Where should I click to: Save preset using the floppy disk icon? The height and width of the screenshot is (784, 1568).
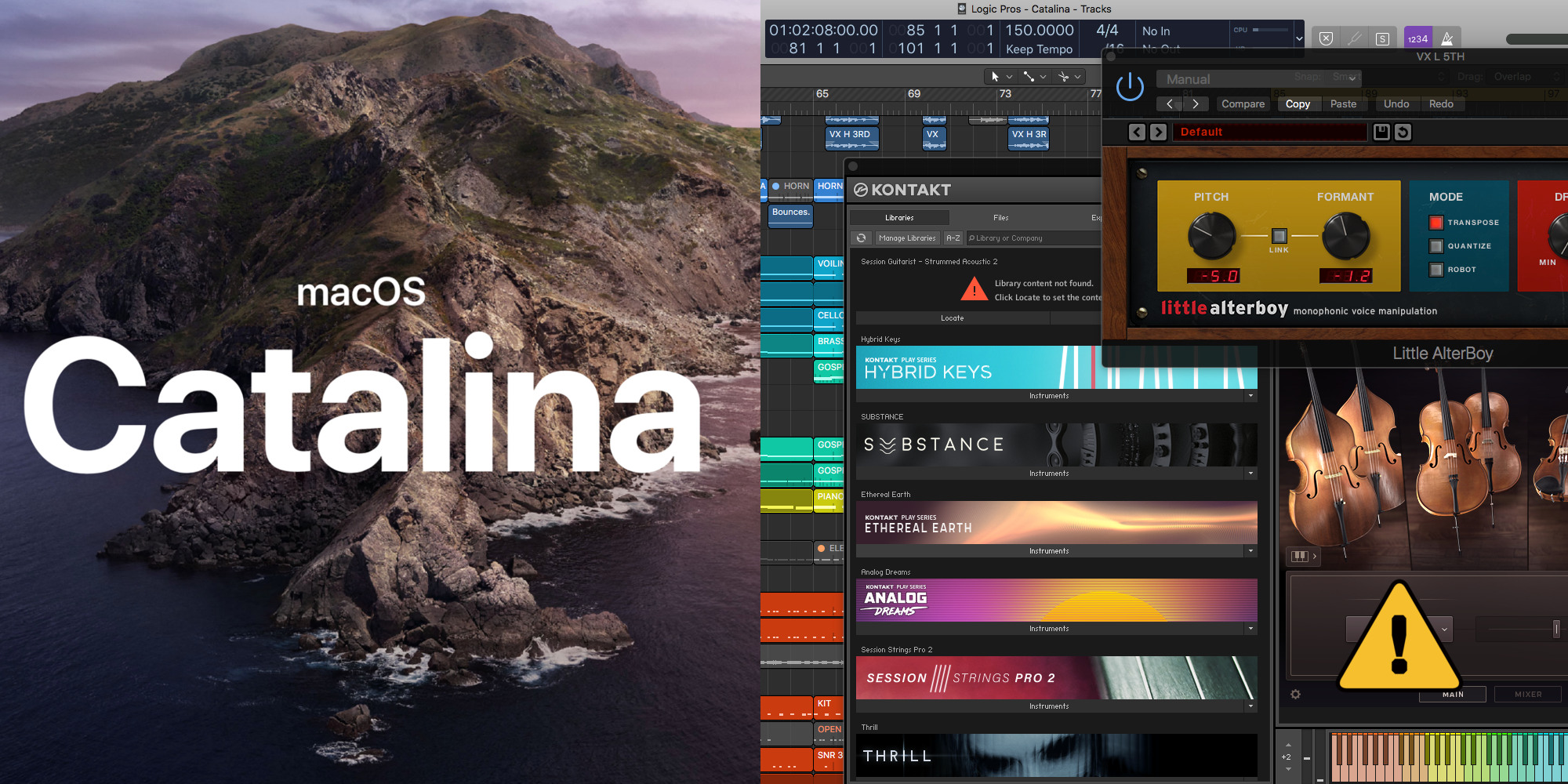[1381, 132]
